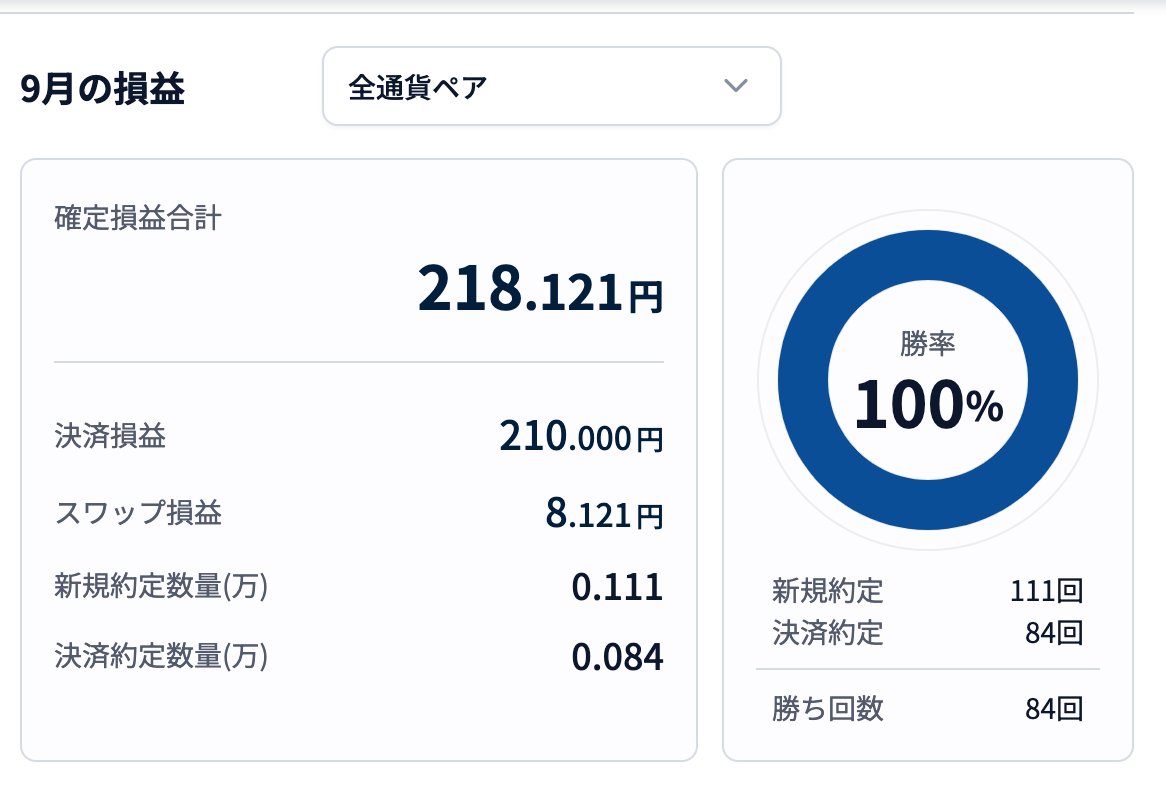Click the dropdown chevron arrow
The height and width of the screenshot is (786, 1166).
pyautogui.click(x=735, y=86)
